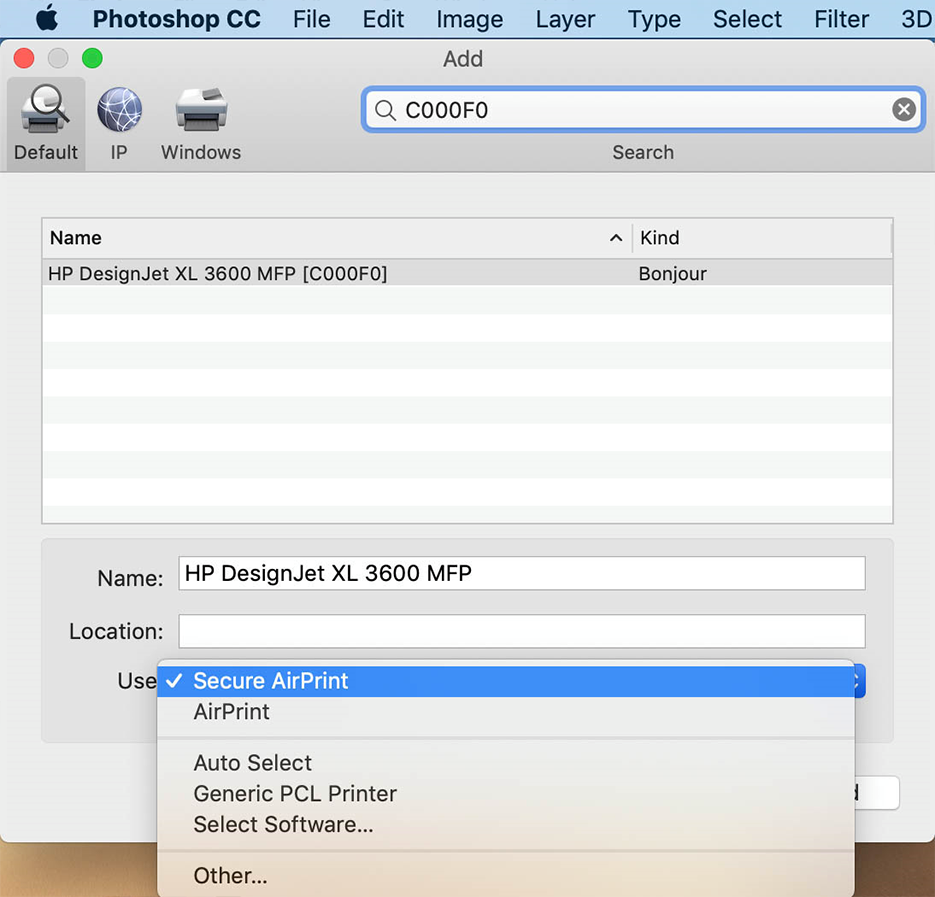
Task: Clear the C000F0 search with the X icon
Action: 903,110
